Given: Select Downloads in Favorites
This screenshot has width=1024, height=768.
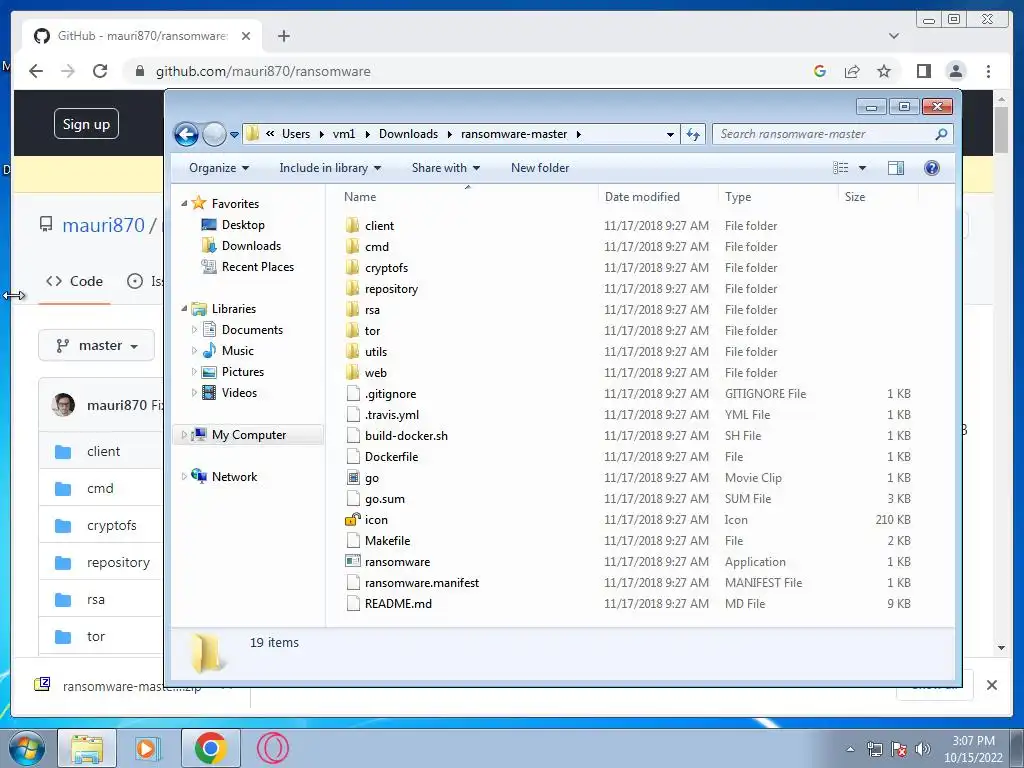Looking at the screenshot, I should 251,246.
